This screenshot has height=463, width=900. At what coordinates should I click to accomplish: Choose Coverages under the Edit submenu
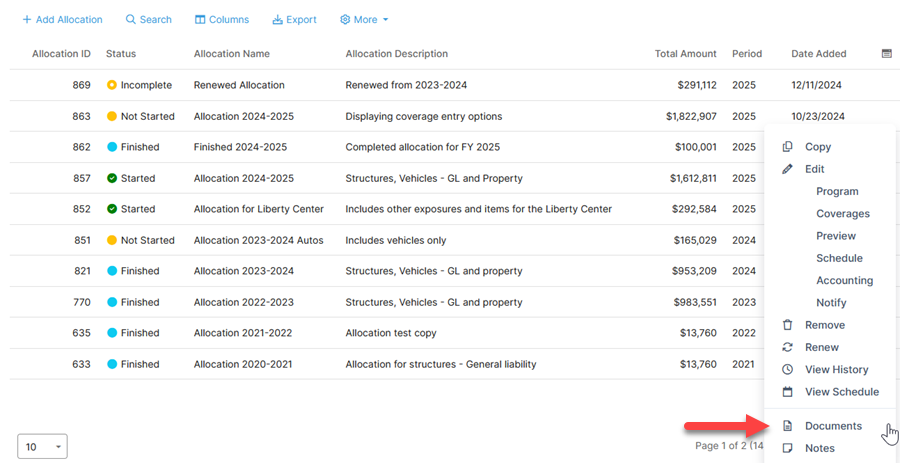click(x=842, y=214)
